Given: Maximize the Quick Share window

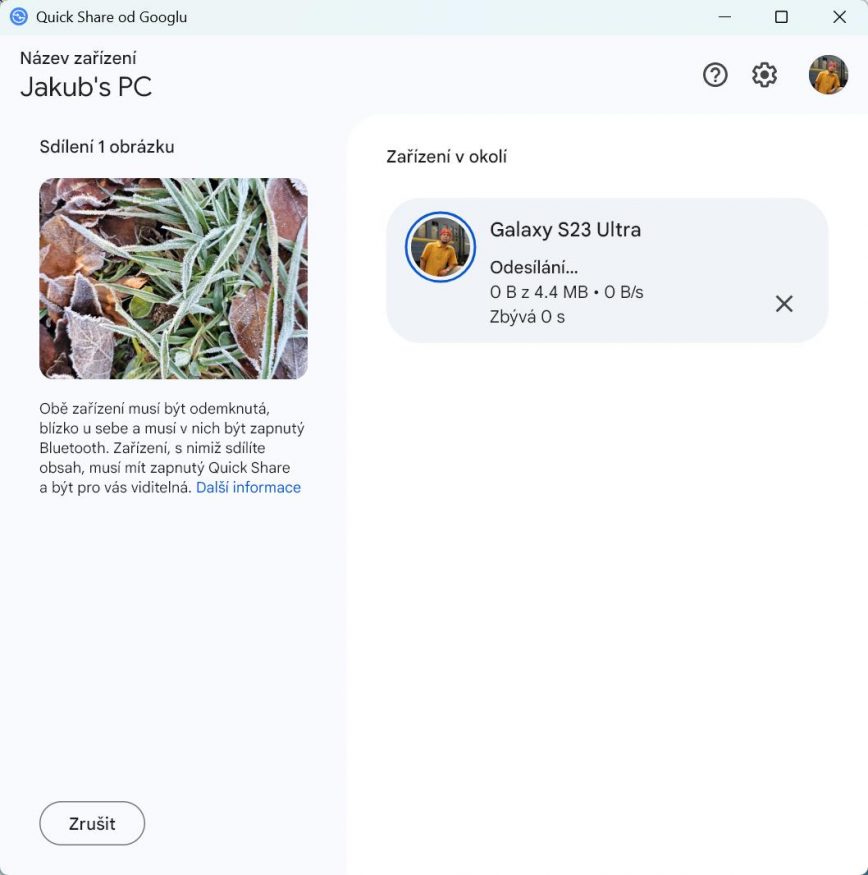Looking at the screenshot, I should tap(781, 17).
